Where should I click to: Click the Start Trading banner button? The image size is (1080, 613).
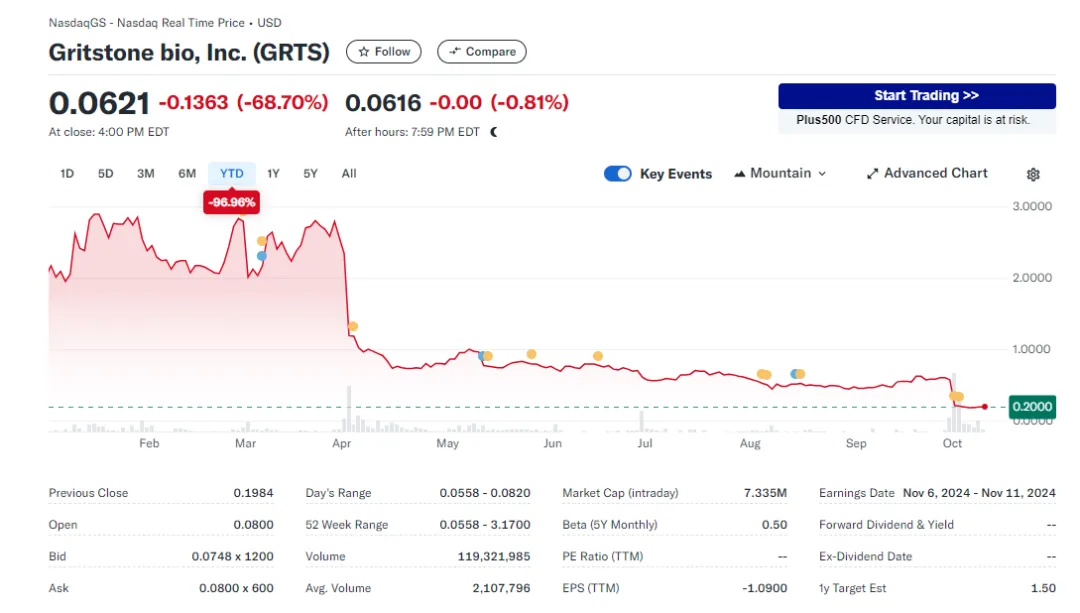(x=916, y=96)
